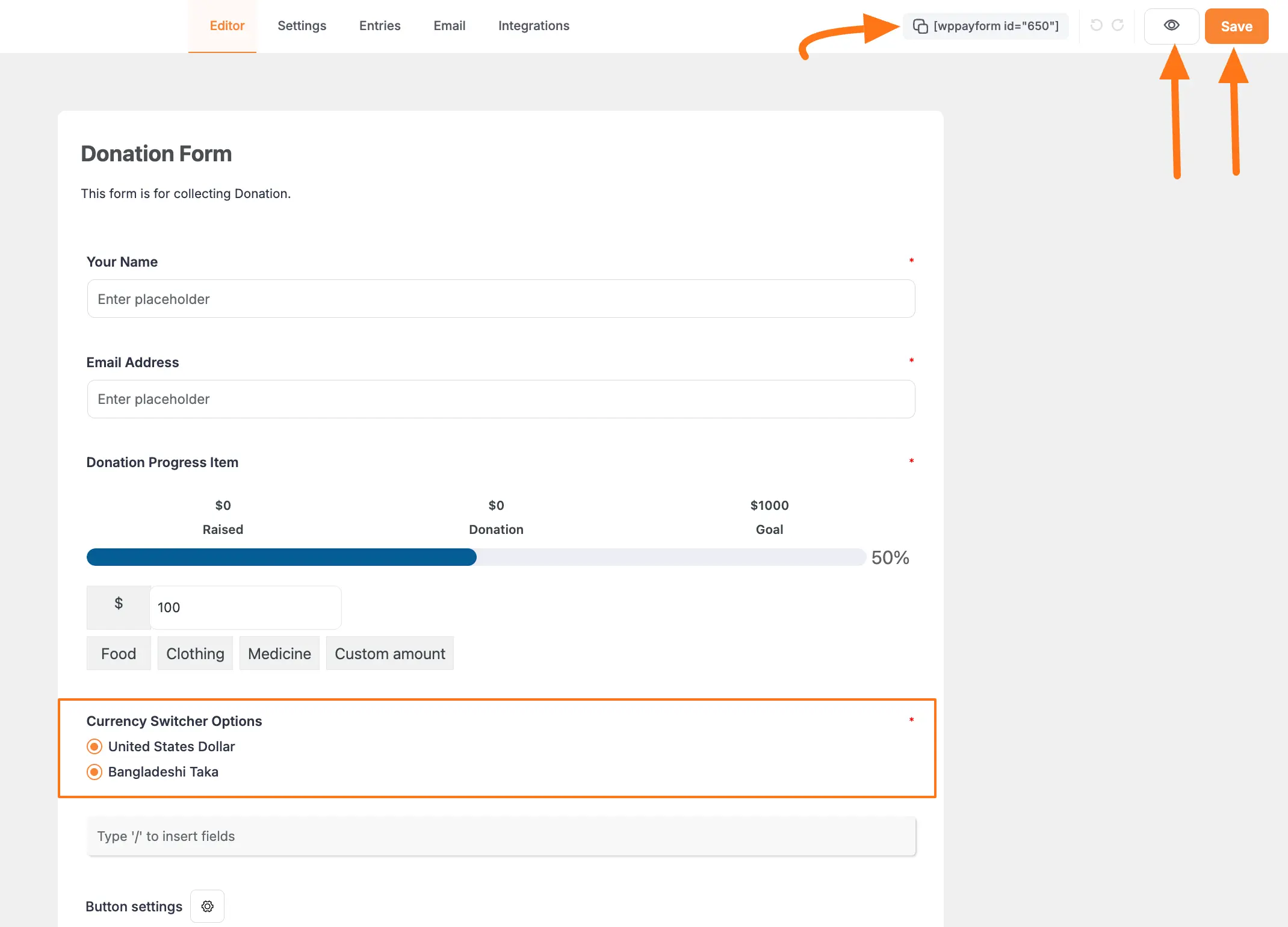The image size is (1288, 927).
Task: Click the redo arrow icon
Action: coord(1118,25)
